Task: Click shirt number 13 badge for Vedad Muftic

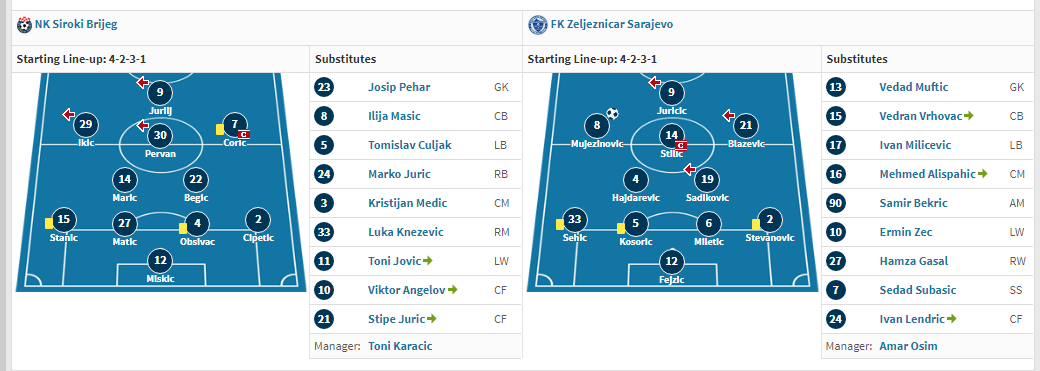Action: (x=836, y=87)
